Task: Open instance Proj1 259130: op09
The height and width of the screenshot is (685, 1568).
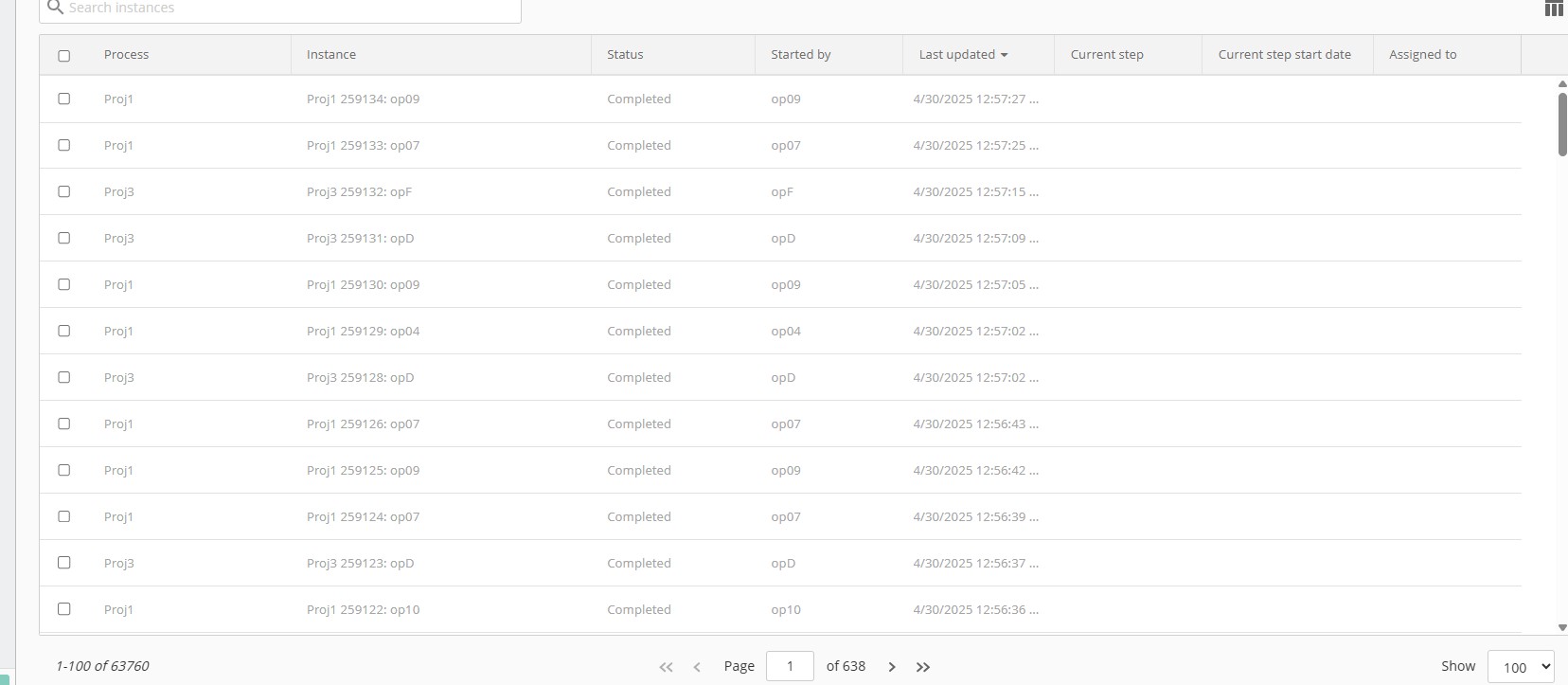Action: point(363,284)
